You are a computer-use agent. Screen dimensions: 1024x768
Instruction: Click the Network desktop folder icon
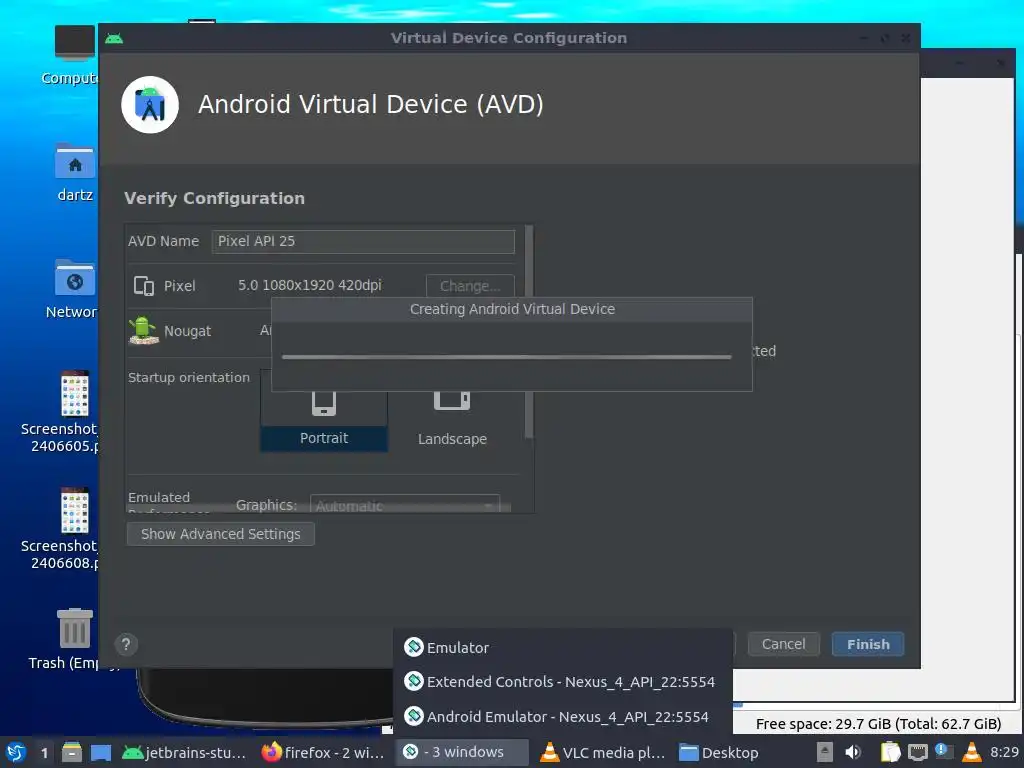75,278
